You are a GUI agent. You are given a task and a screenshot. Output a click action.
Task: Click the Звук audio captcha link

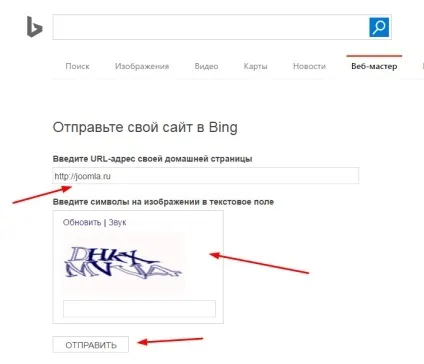click(117, 222)
